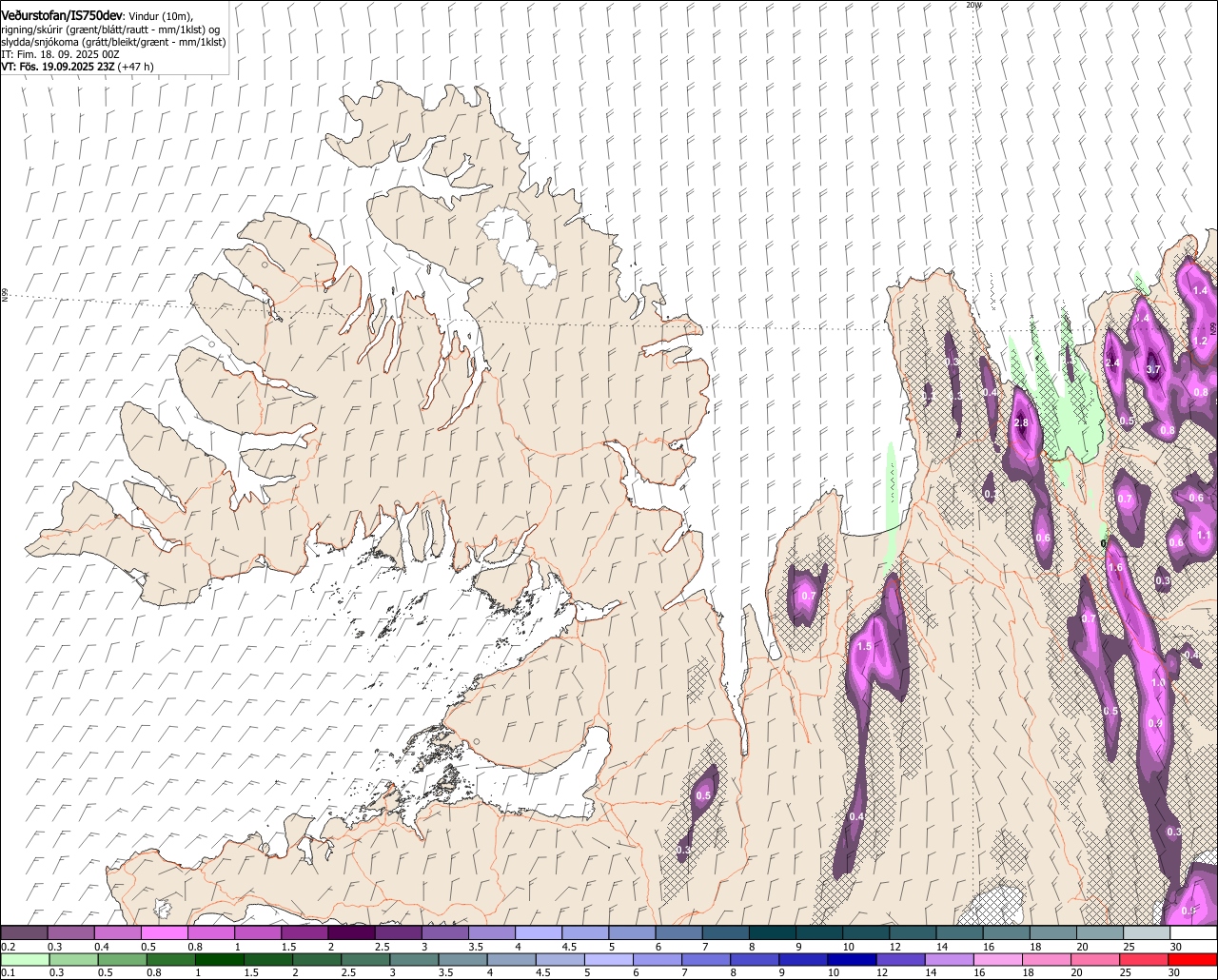Viewport: 1218px width, 980px height.
Task: Click the '4.5' label in the upper legend row
Action: pyautogui.click(x=569, y=947)
